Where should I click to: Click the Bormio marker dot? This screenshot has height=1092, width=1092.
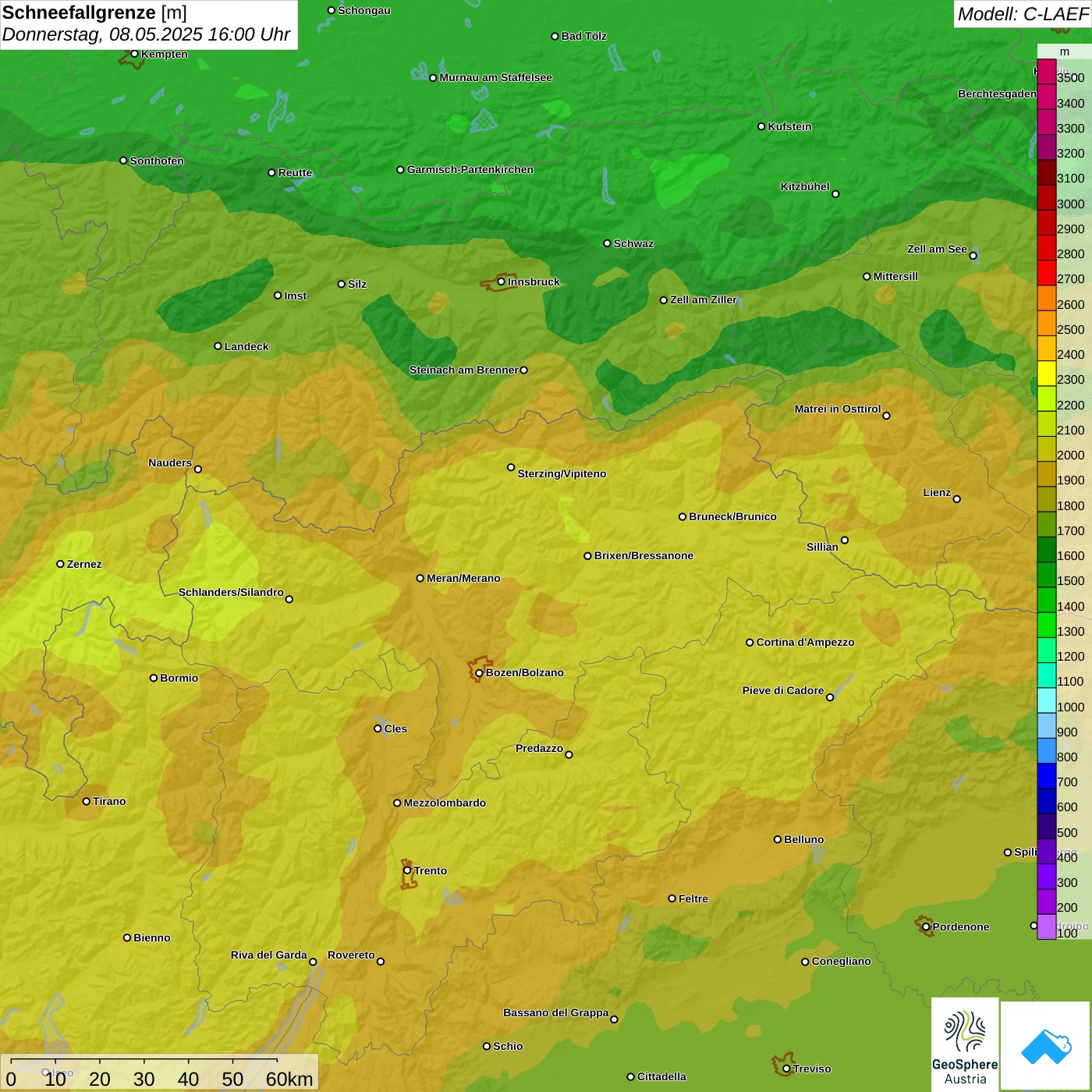pos(154,678)
